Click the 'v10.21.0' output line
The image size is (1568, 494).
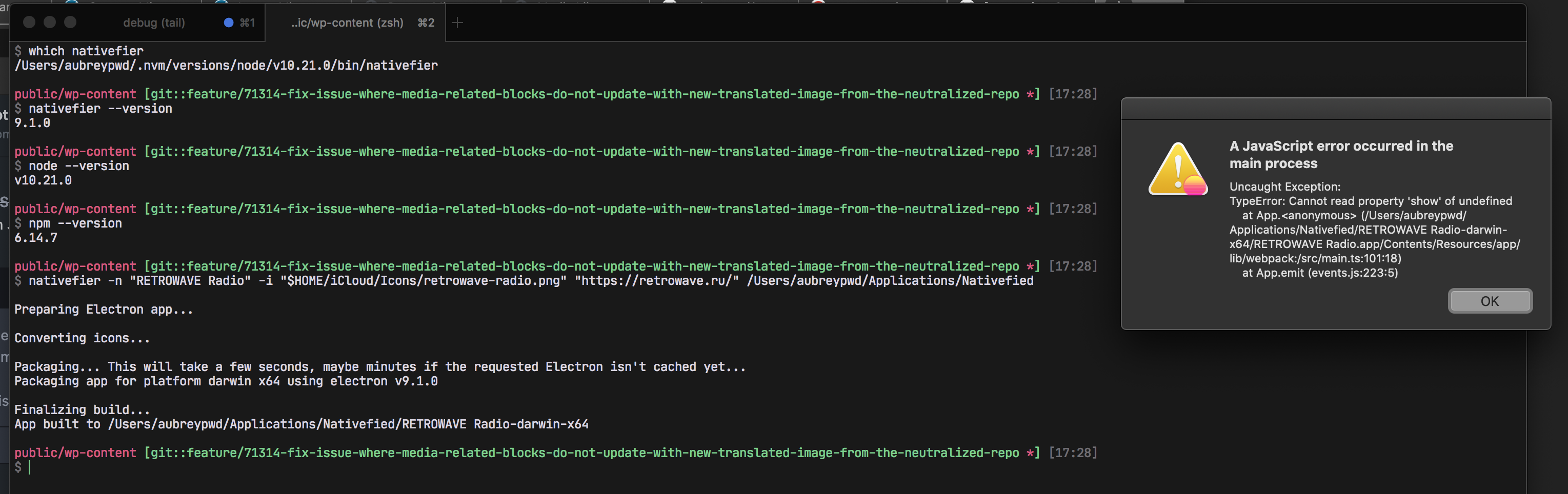coord(43,180)
